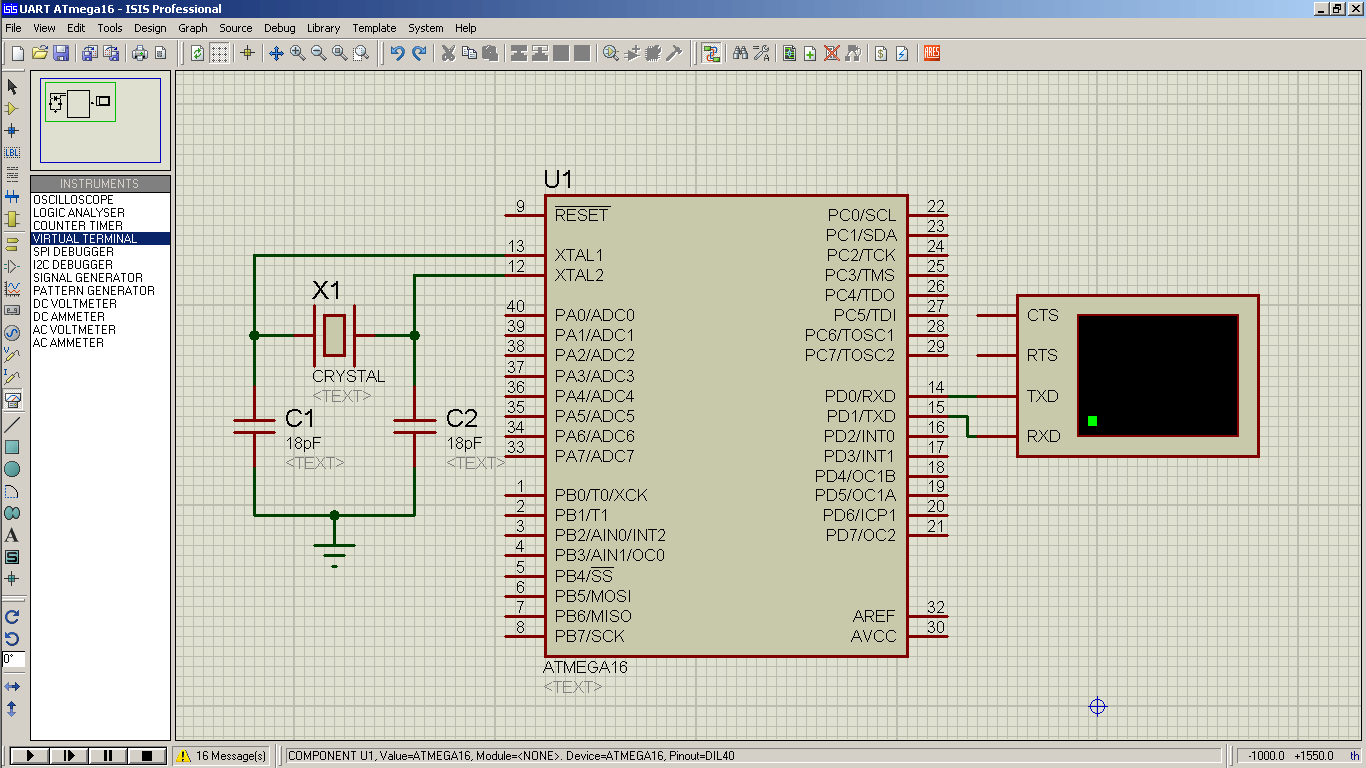Start the simulation with the play button
This screenshot has height=768, width=1366.
[x=28, y=755]
